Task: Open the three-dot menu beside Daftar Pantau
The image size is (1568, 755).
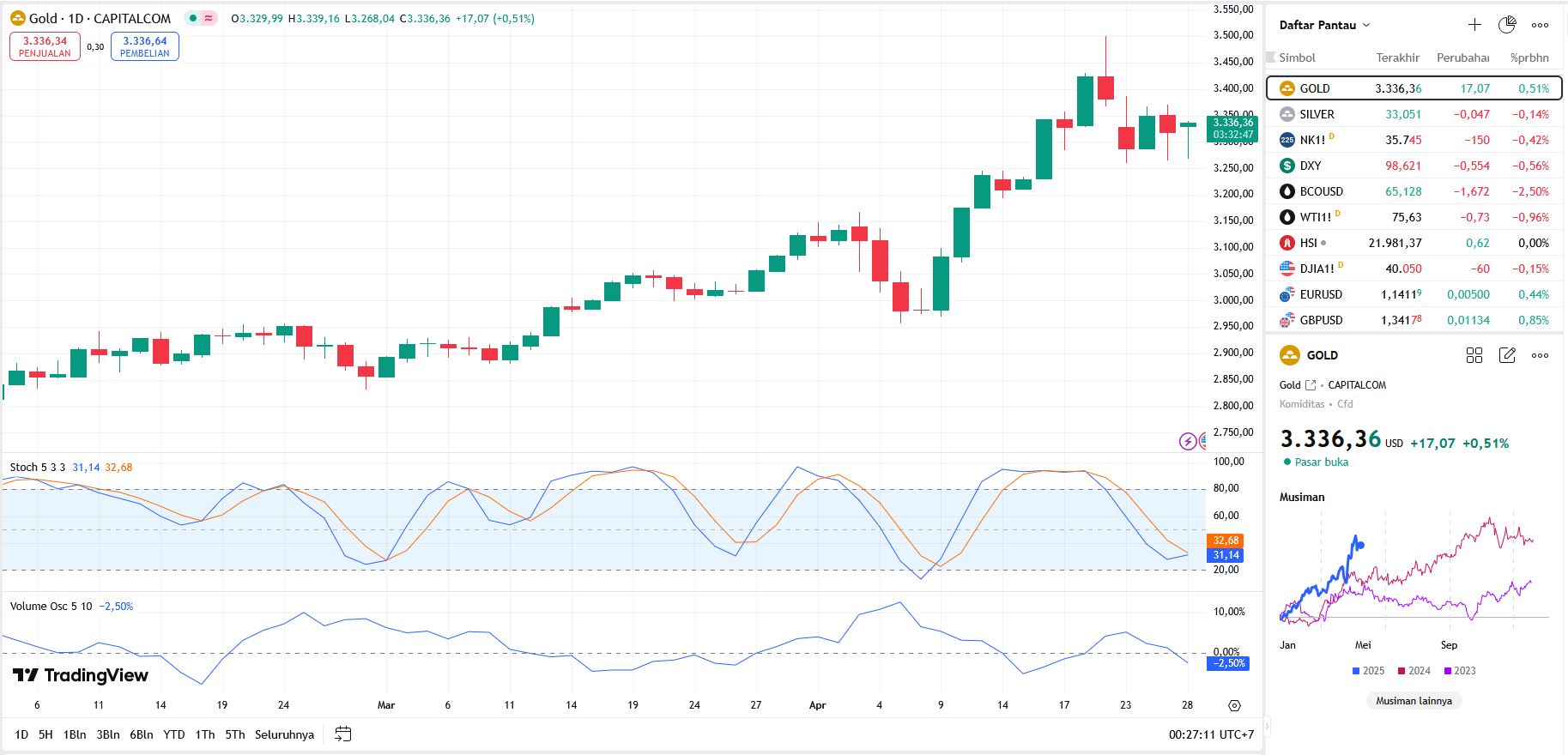Action: coord(1541,25)
